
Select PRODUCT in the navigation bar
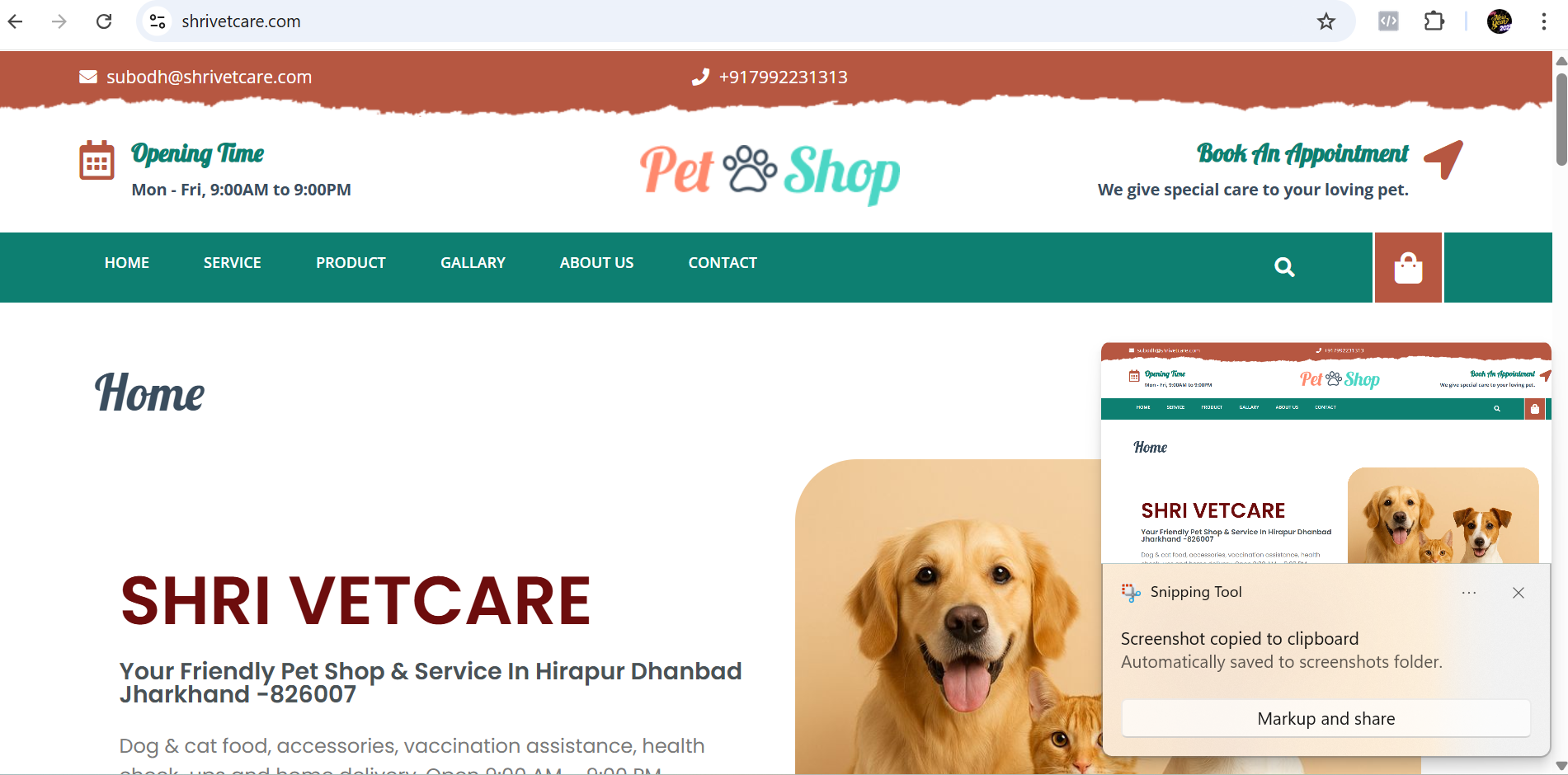click(x=351, y=262)
